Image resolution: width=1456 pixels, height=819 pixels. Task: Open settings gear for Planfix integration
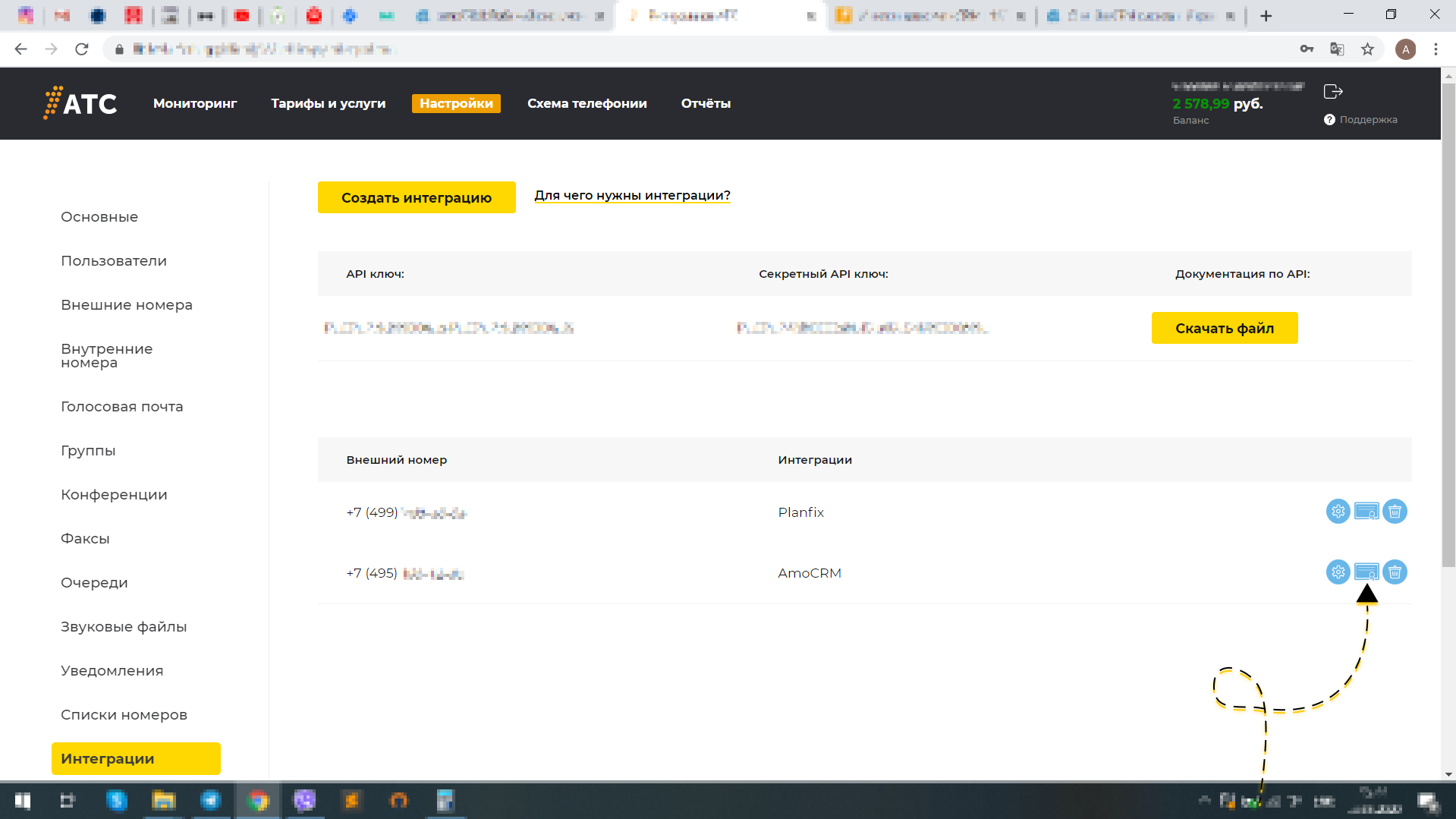tap(1338, 512)
